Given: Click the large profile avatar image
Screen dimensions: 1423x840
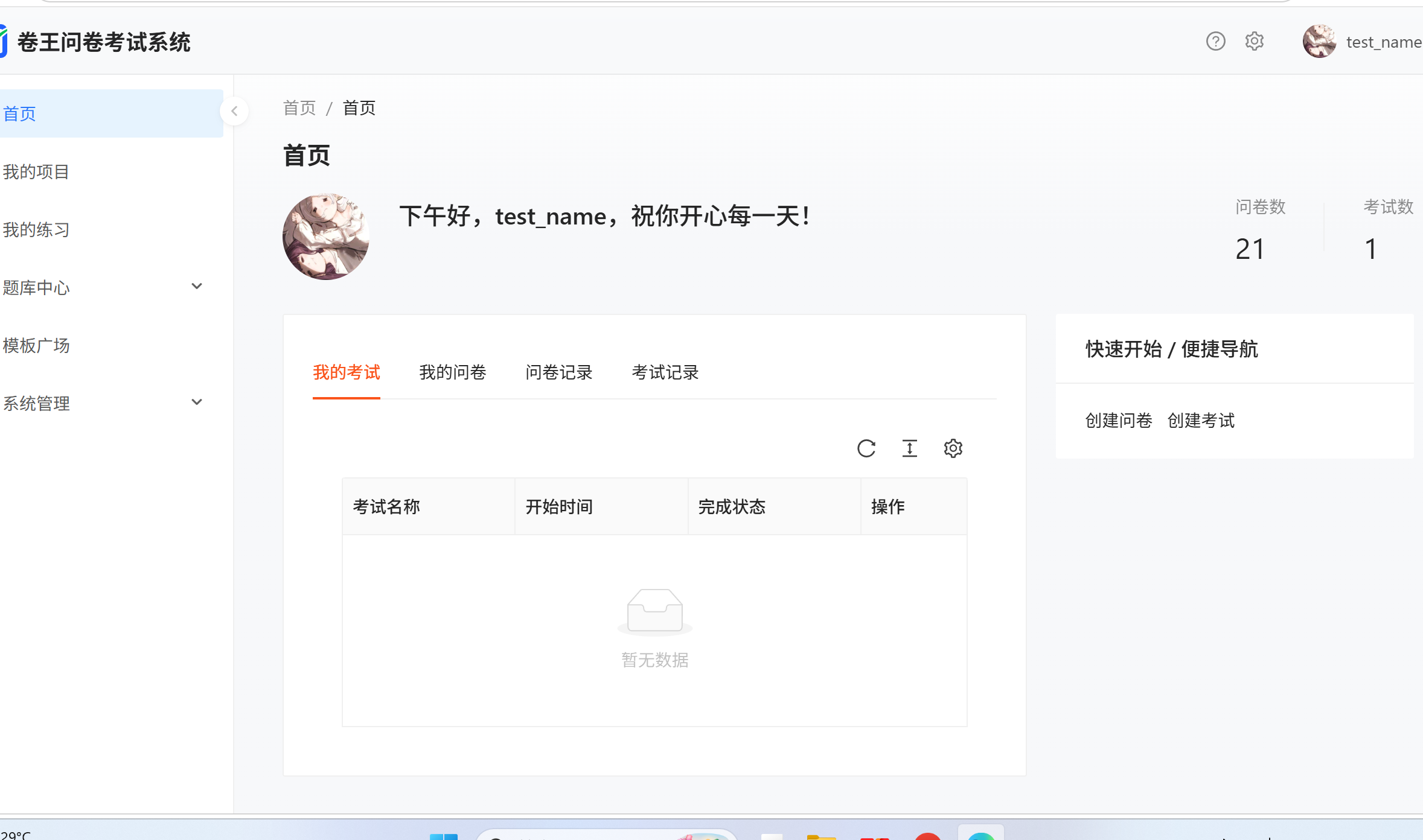Looking at the screenshot, I should tap(326, 237).
